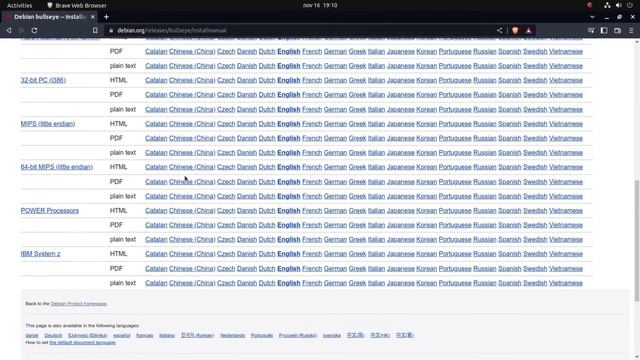640x360 pixels.
Task: Share this page using the share icon
Action: click(500, 30)
